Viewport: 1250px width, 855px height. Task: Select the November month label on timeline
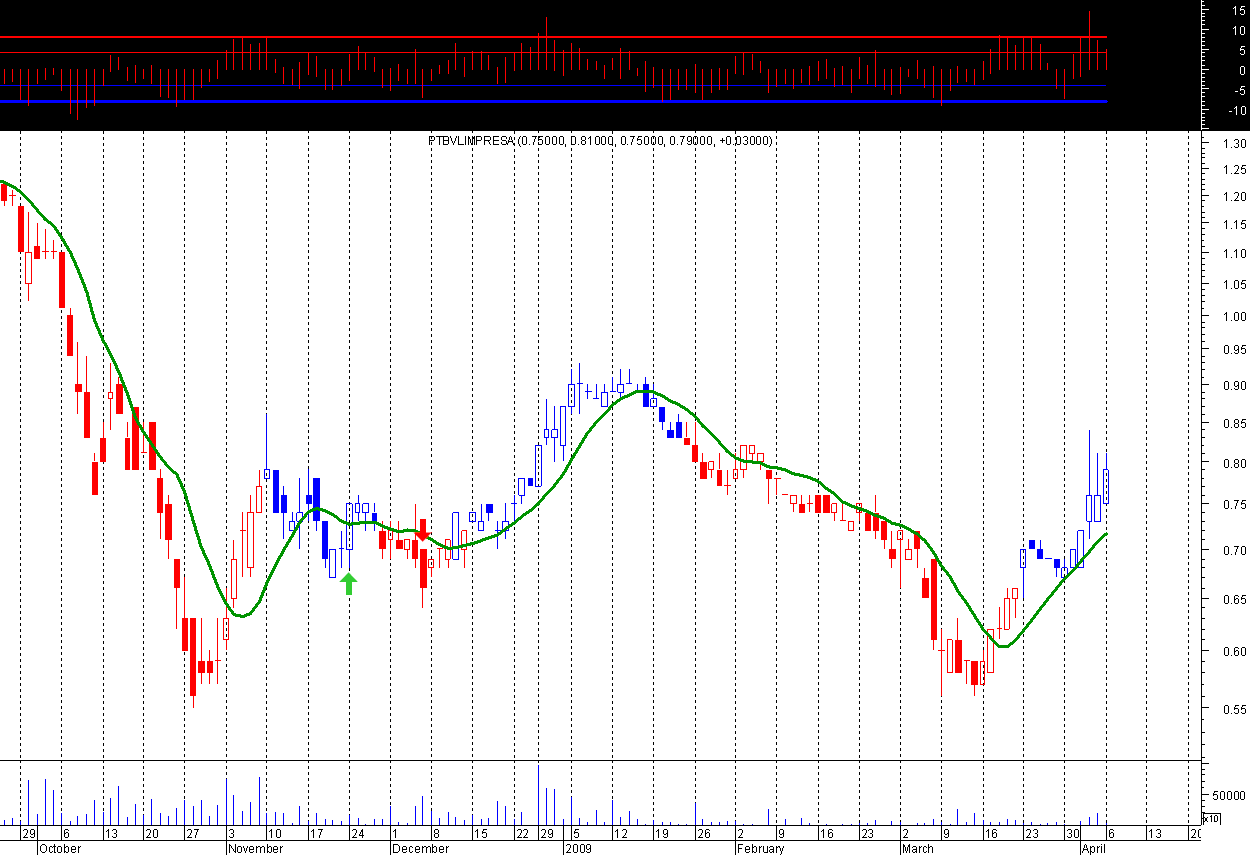257,848
